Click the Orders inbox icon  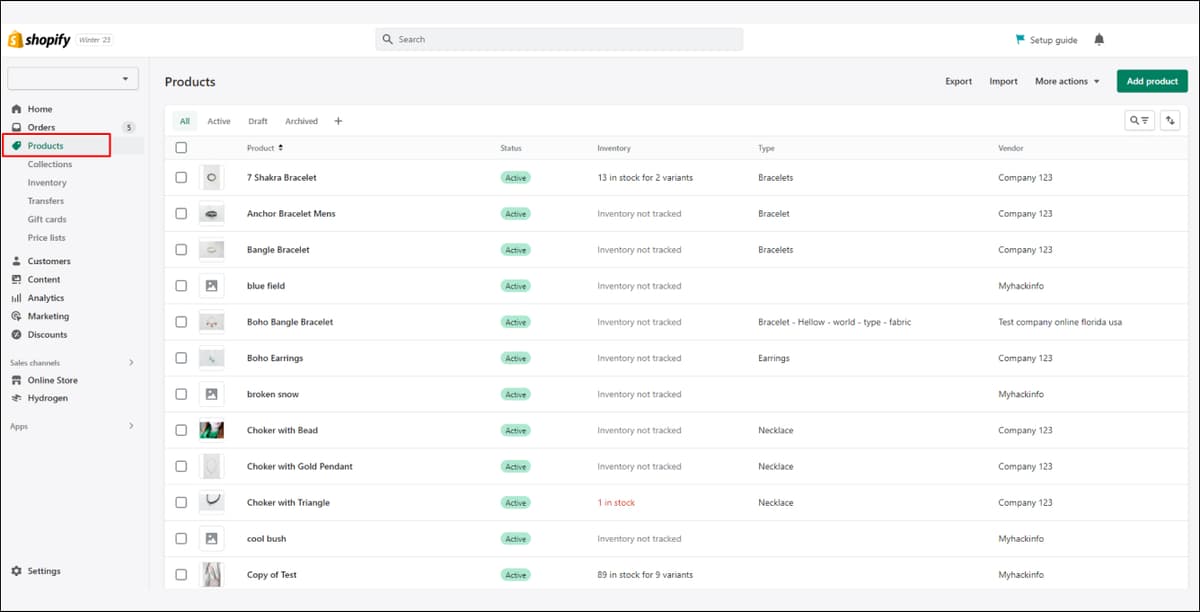pos(16,127)
